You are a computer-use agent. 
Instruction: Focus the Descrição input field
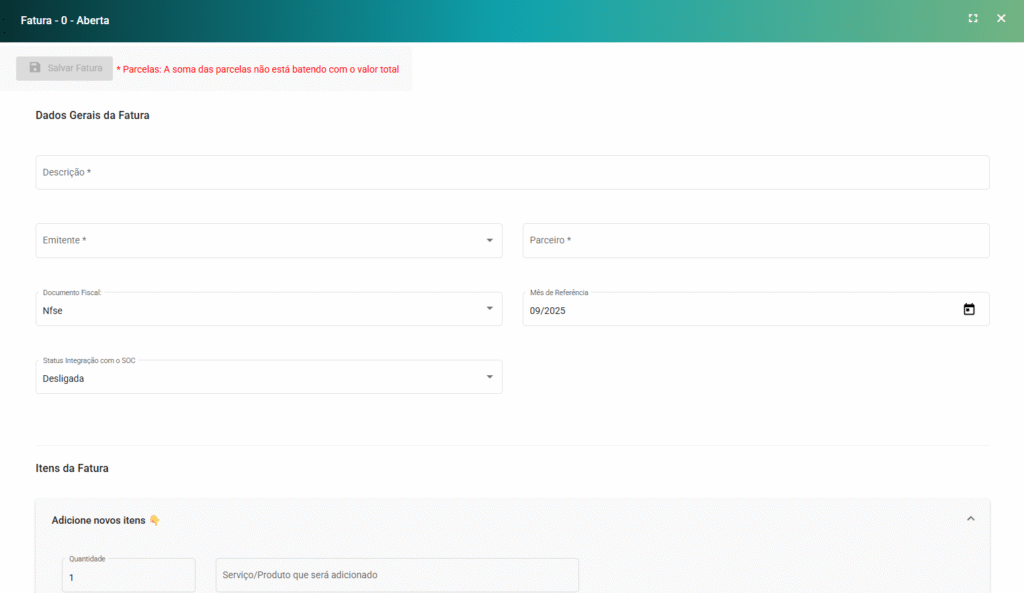coord(512,173)
